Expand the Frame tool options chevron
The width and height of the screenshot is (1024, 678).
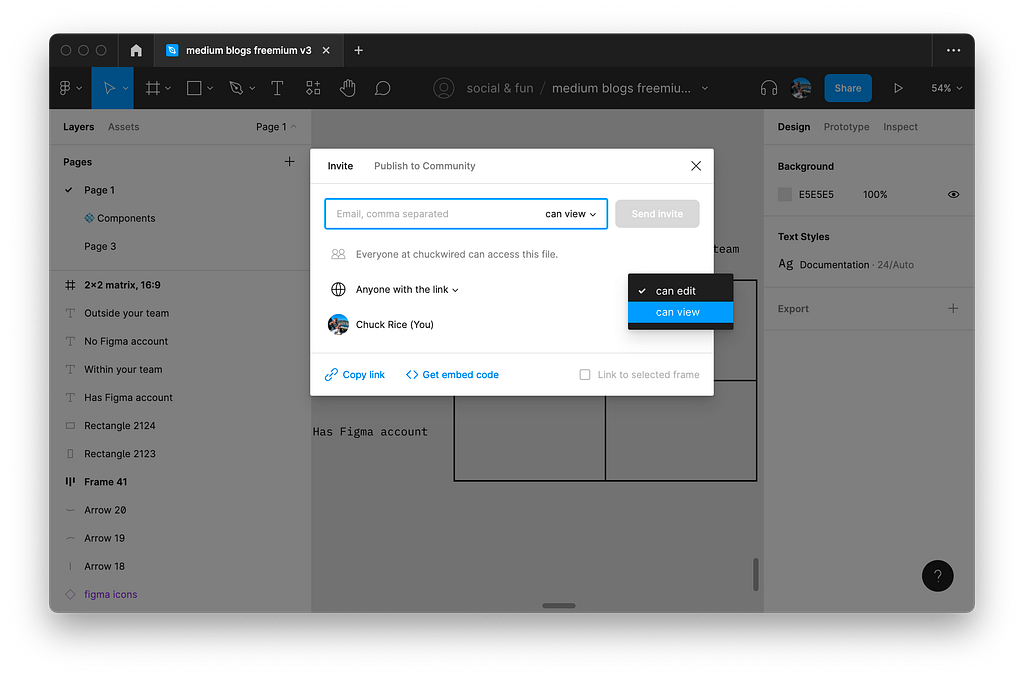[x=168, y=88]
